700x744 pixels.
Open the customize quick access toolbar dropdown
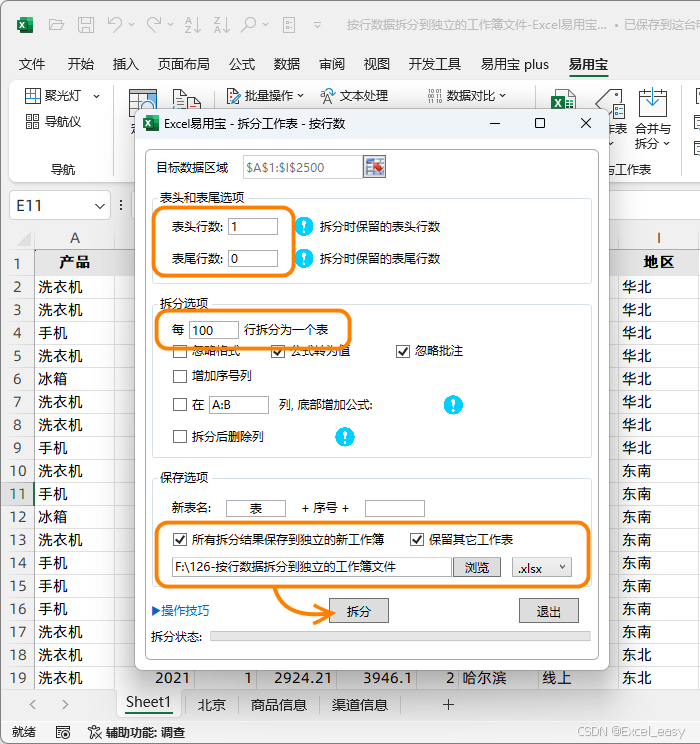[317, 25]
